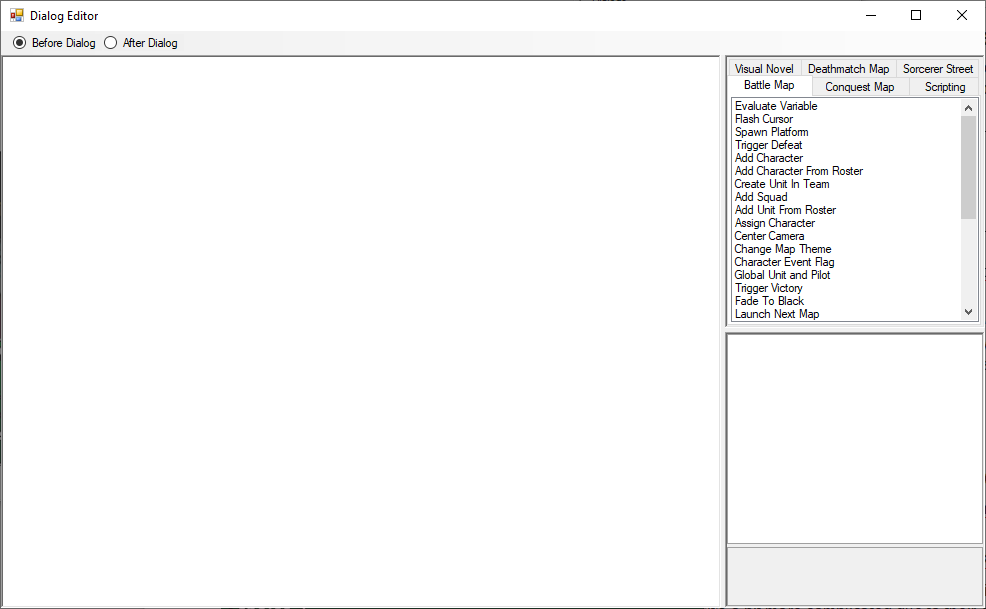
Task: Select Global Unit and Pilot
Action: [782, 275]
